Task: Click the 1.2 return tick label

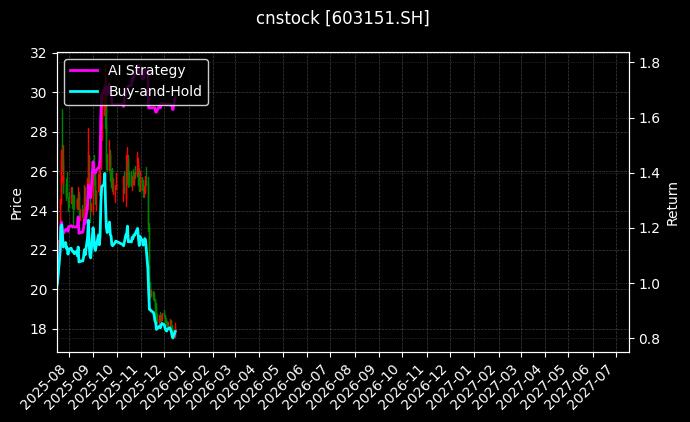Action: click(x=649, y=228)
